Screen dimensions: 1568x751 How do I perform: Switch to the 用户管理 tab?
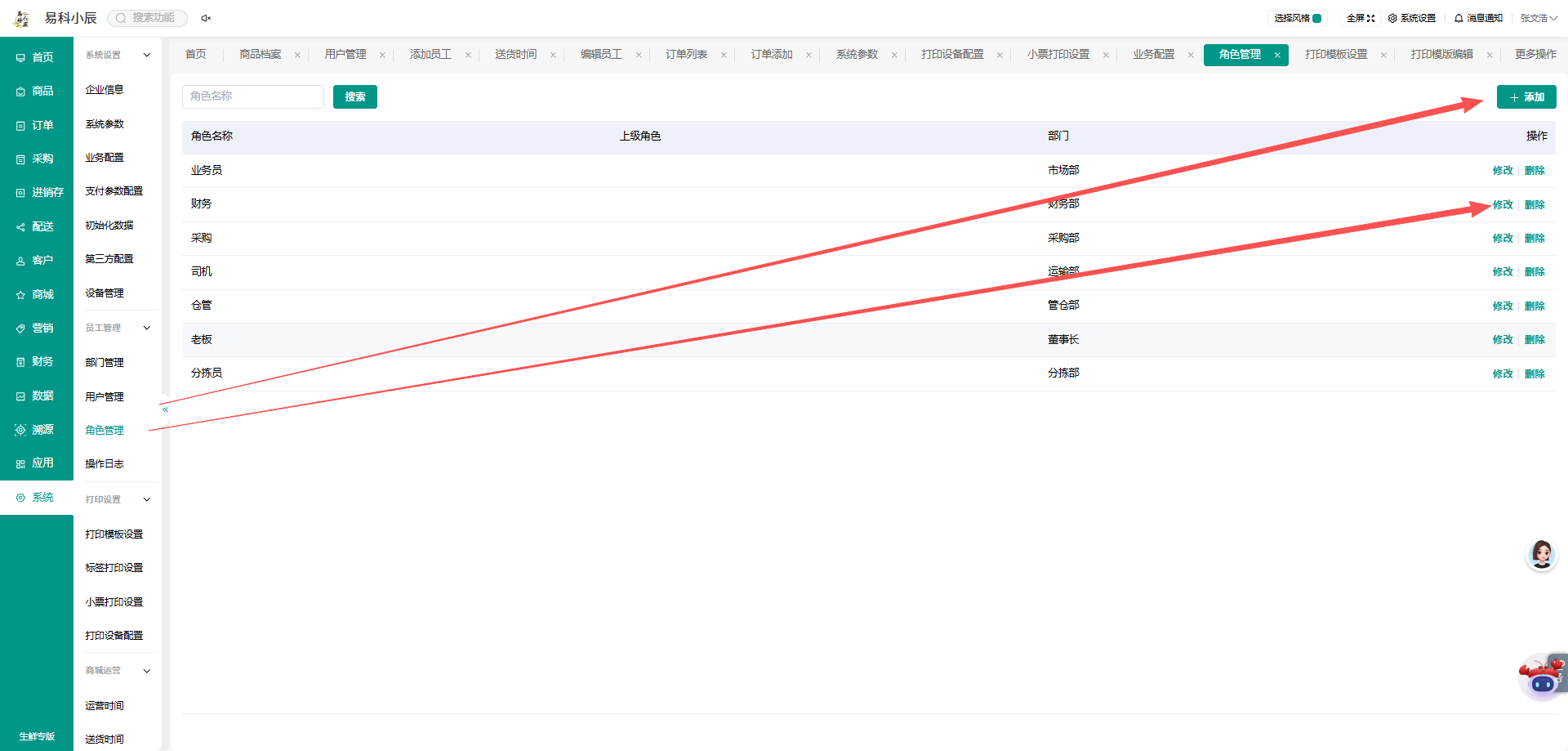[345, 55]
